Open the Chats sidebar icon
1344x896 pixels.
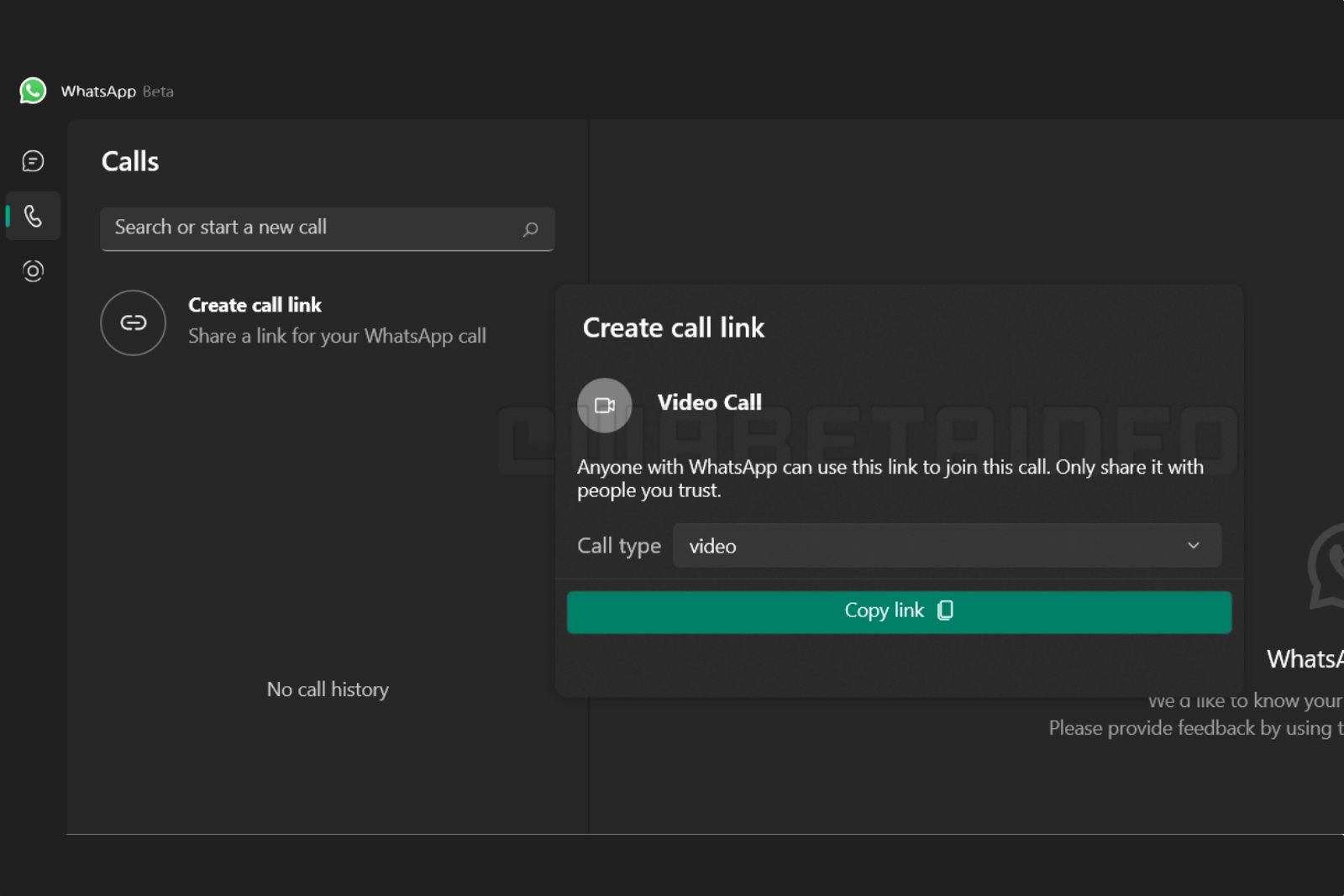(x=33, y=161)
